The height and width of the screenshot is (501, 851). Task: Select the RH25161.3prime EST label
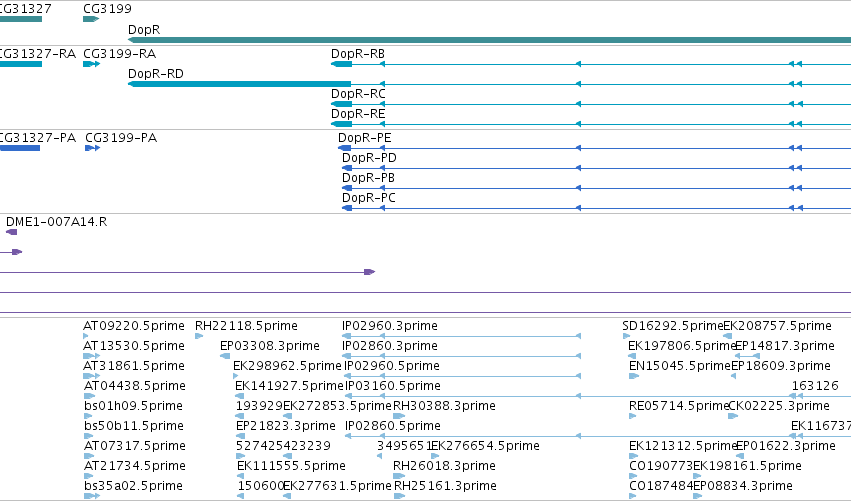click(445, 487)
